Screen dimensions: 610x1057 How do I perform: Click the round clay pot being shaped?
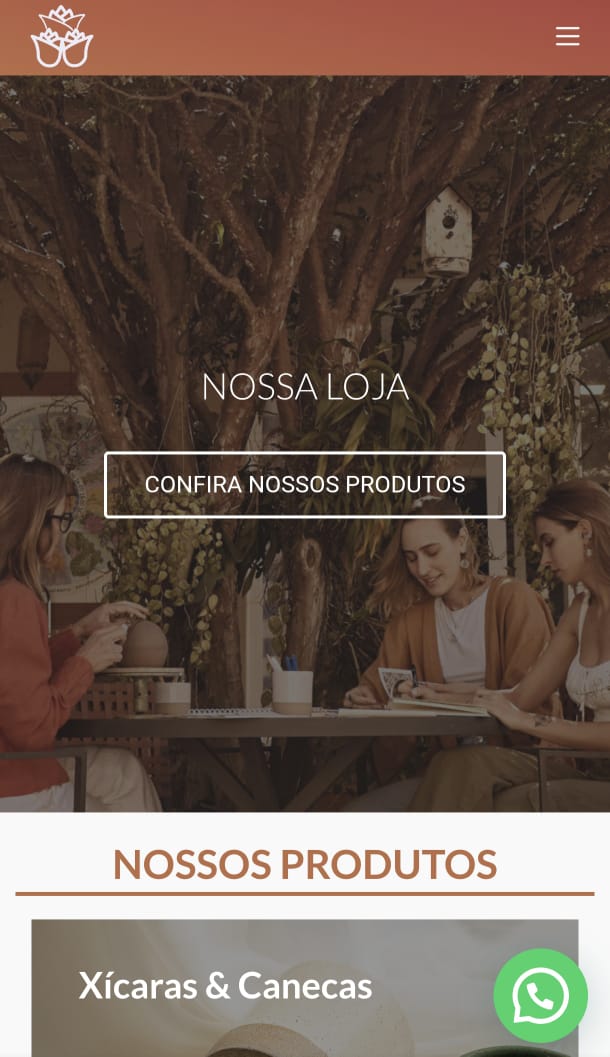tap(144, 644)
